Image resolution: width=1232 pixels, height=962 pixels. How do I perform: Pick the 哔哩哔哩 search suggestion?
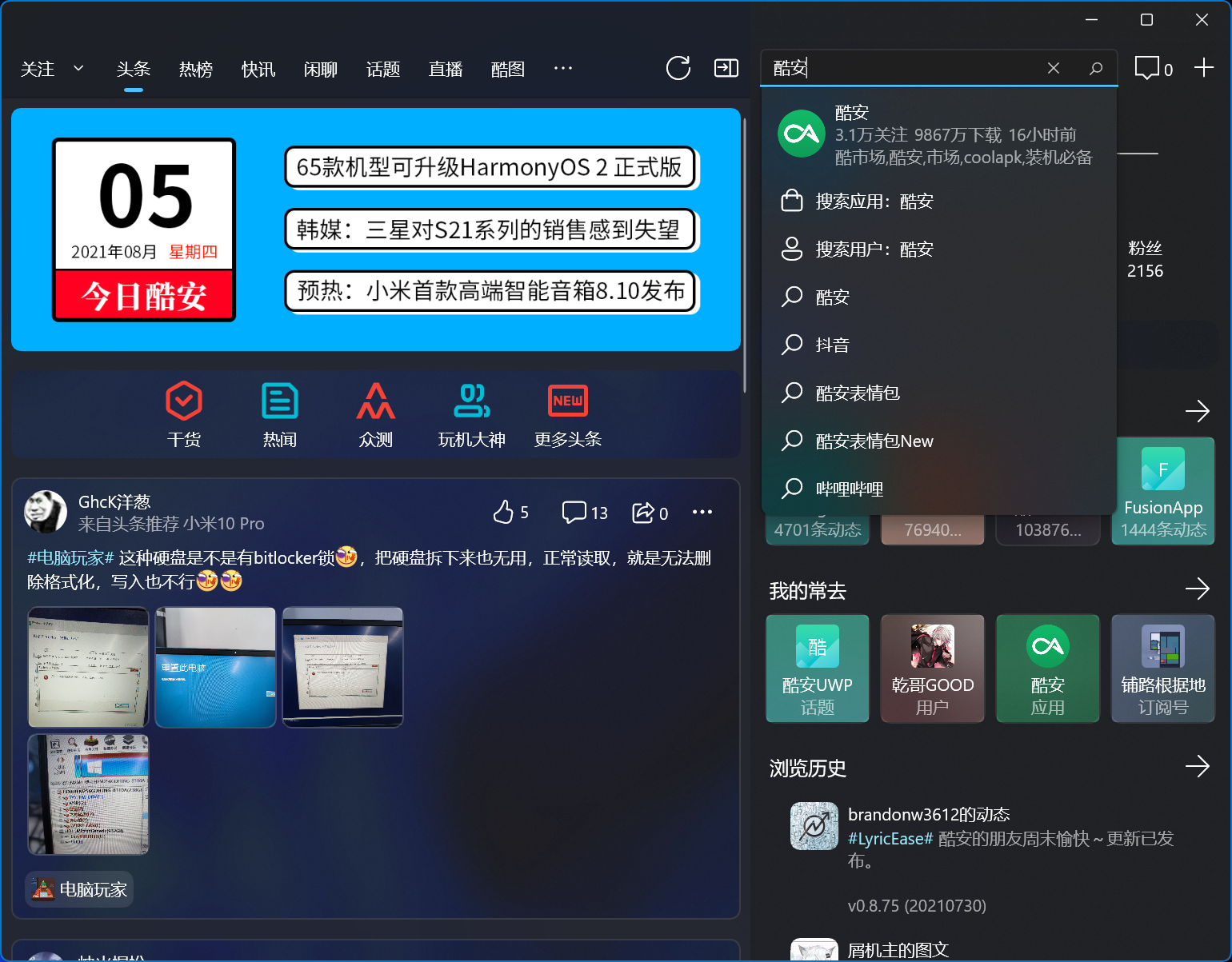pyautogui.click(x=939, y=489)
